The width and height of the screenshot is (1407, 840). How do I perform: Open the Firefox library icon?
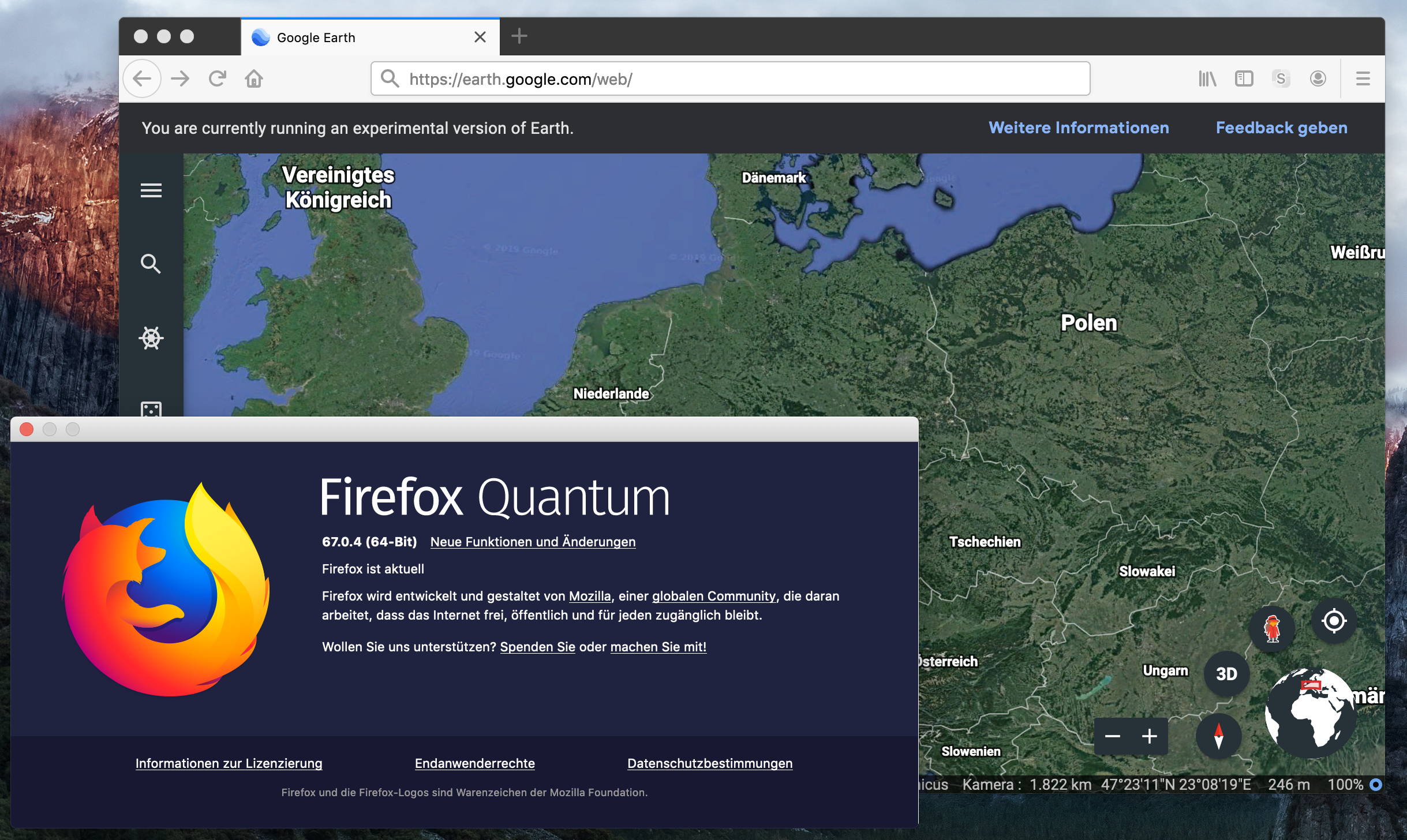(1207, 78)
